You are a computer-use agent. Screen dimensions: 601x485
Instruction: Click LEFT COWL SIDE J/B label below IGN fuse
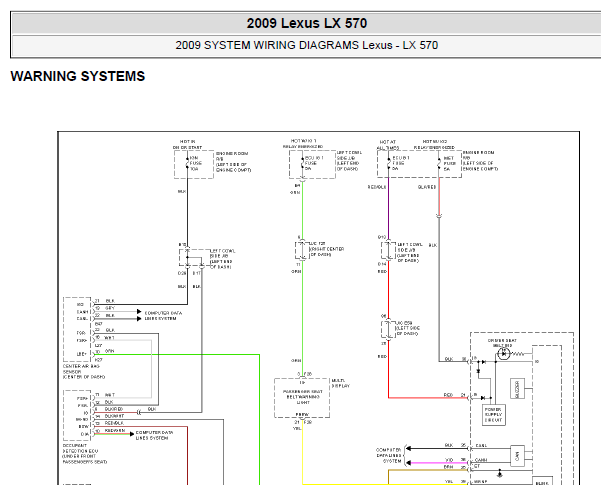[x=222, y=259]
